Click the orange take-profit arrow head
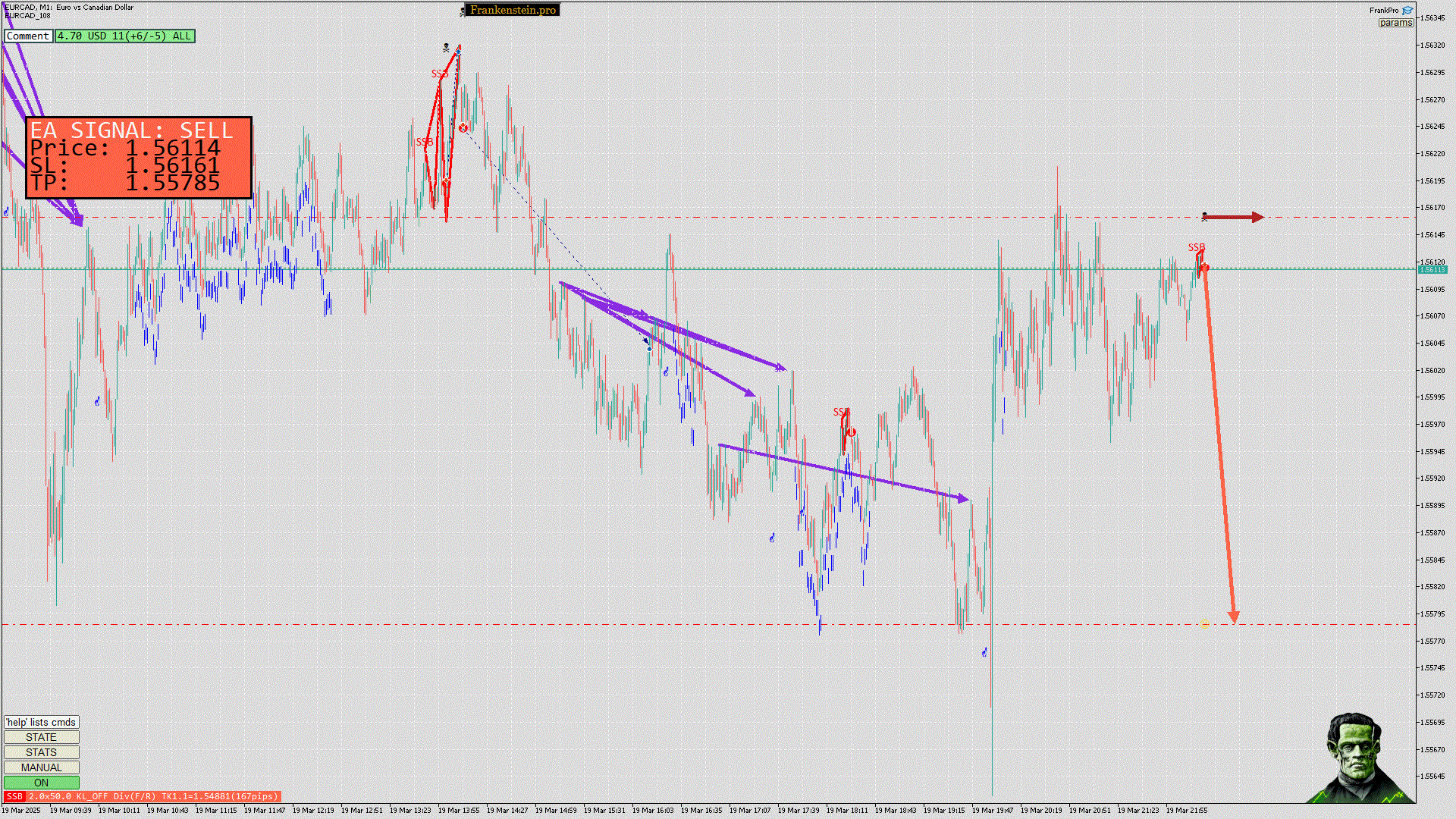Viewport: 1456px width, 819px height. pyautogui.click(x=1234, y=617)
